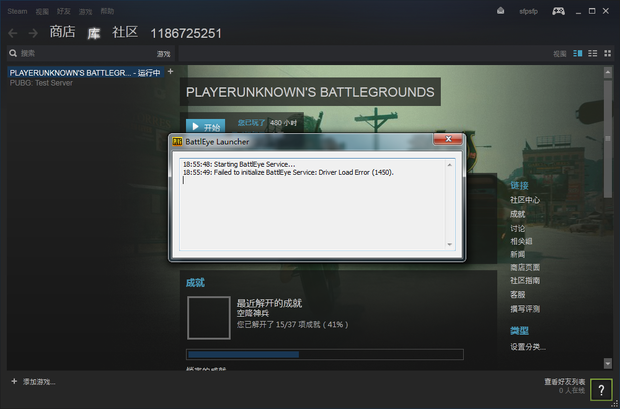Click the achievements progress bar
This screenshot has height=409, width=620.
coord(325,354)
